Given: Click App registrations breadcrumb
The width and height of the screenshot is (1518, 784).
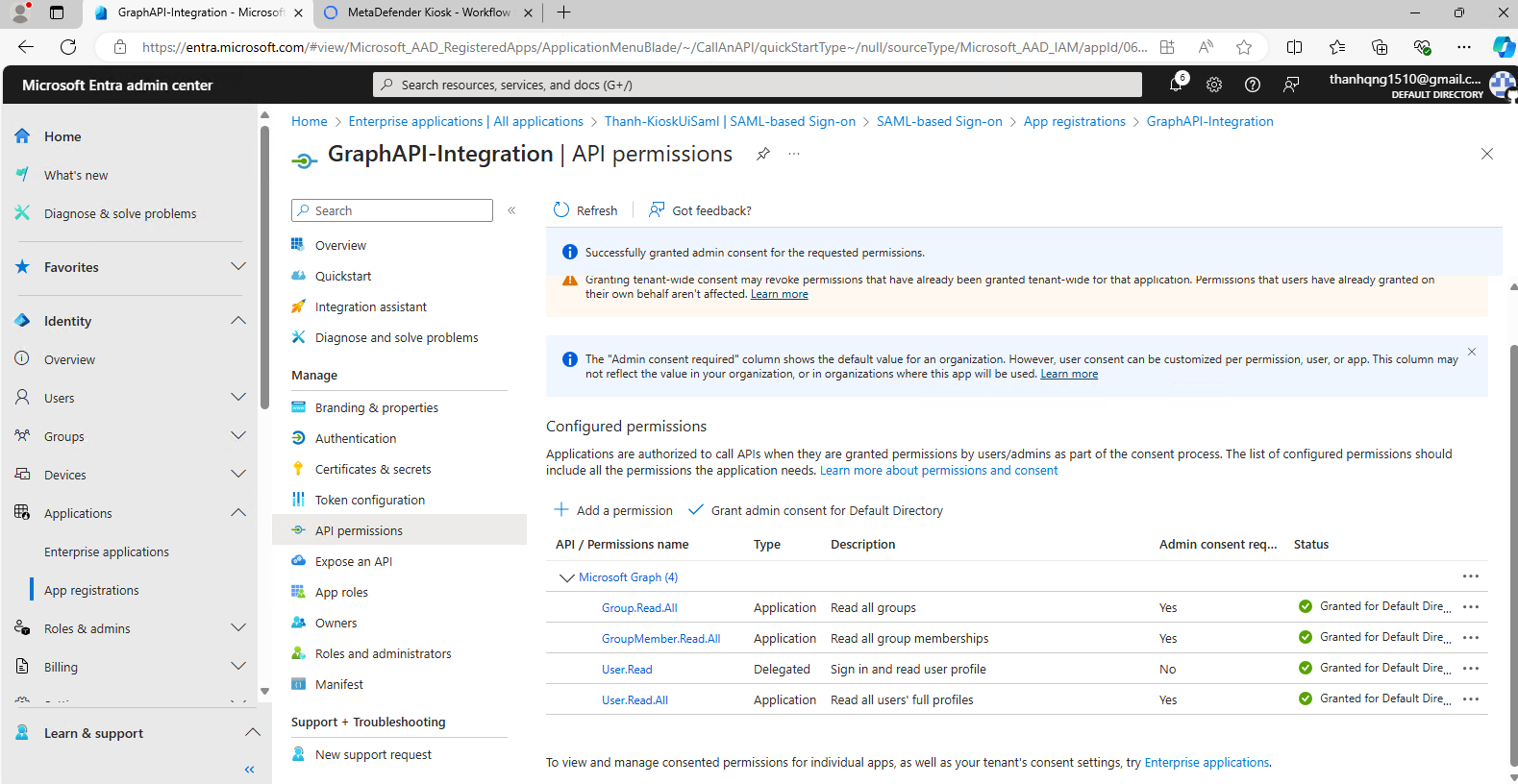Looking at the screenshot, I should [x=1074, y=121].
